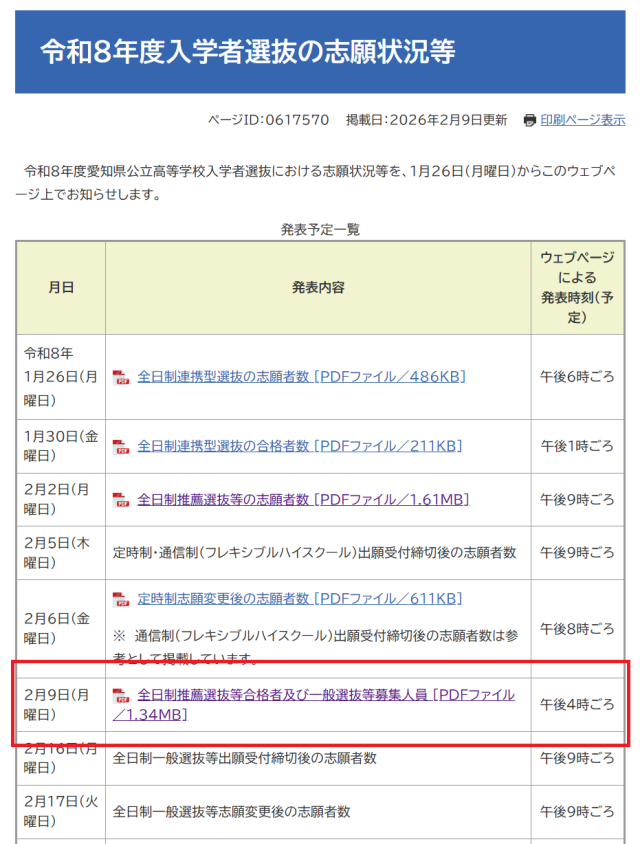Click the ウェブページによる発表時刻 column header
The image size is (640, 844).
click(x=577, y=288)
